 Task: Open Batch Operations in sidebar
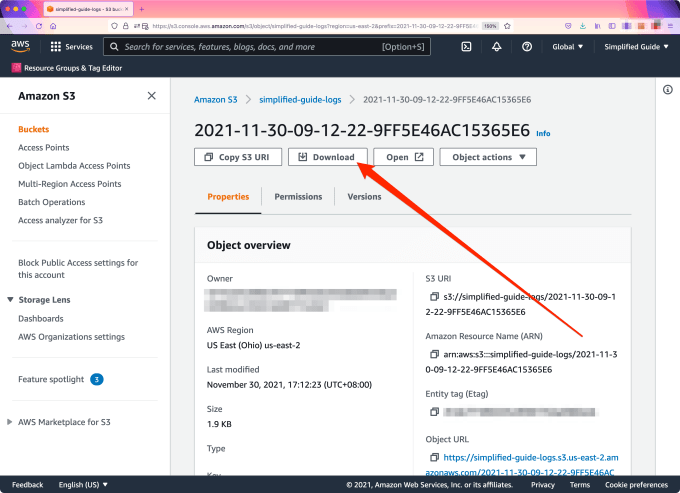coord(52,202)
